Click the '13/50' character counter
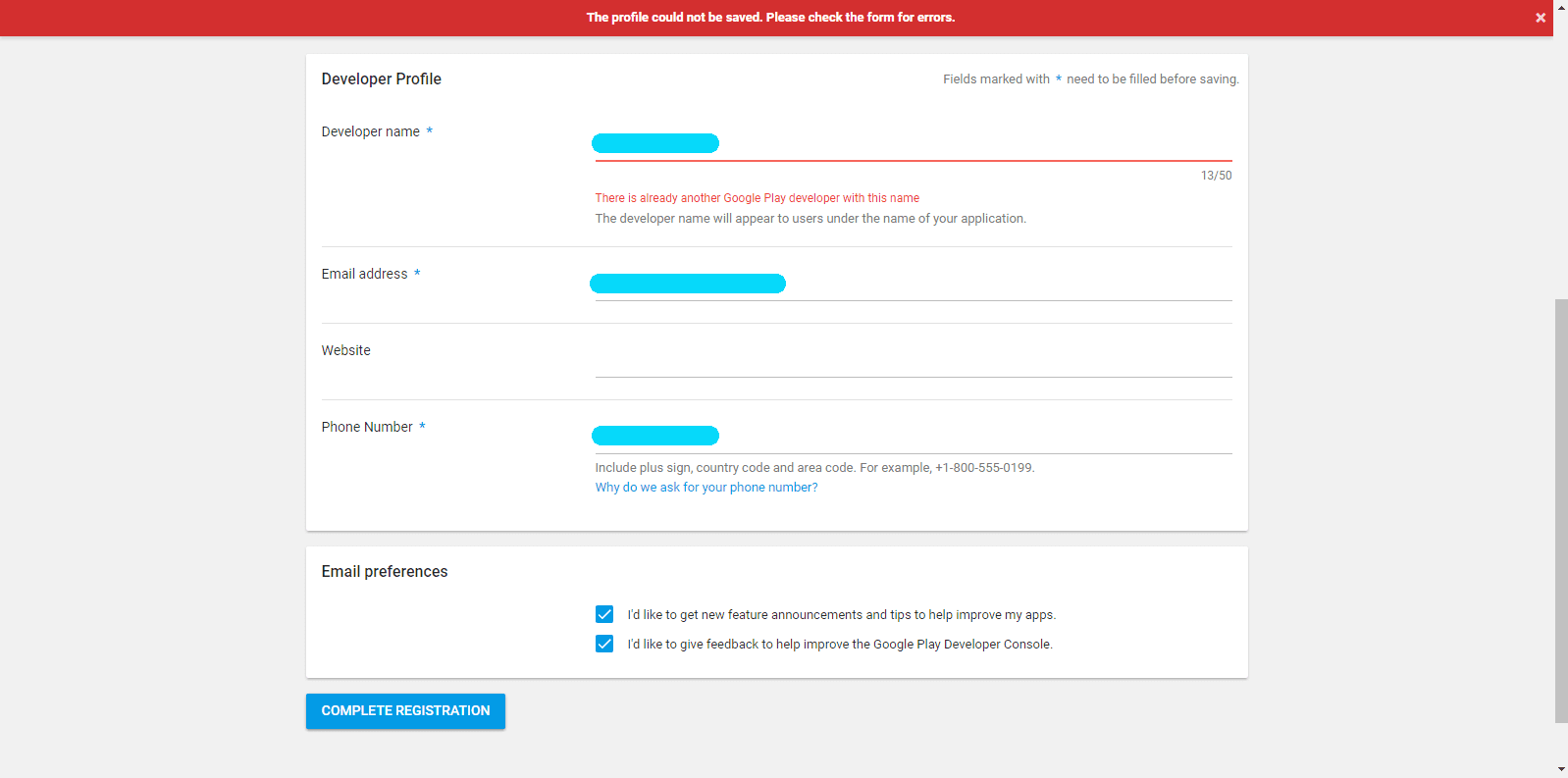 [1217, 176]
